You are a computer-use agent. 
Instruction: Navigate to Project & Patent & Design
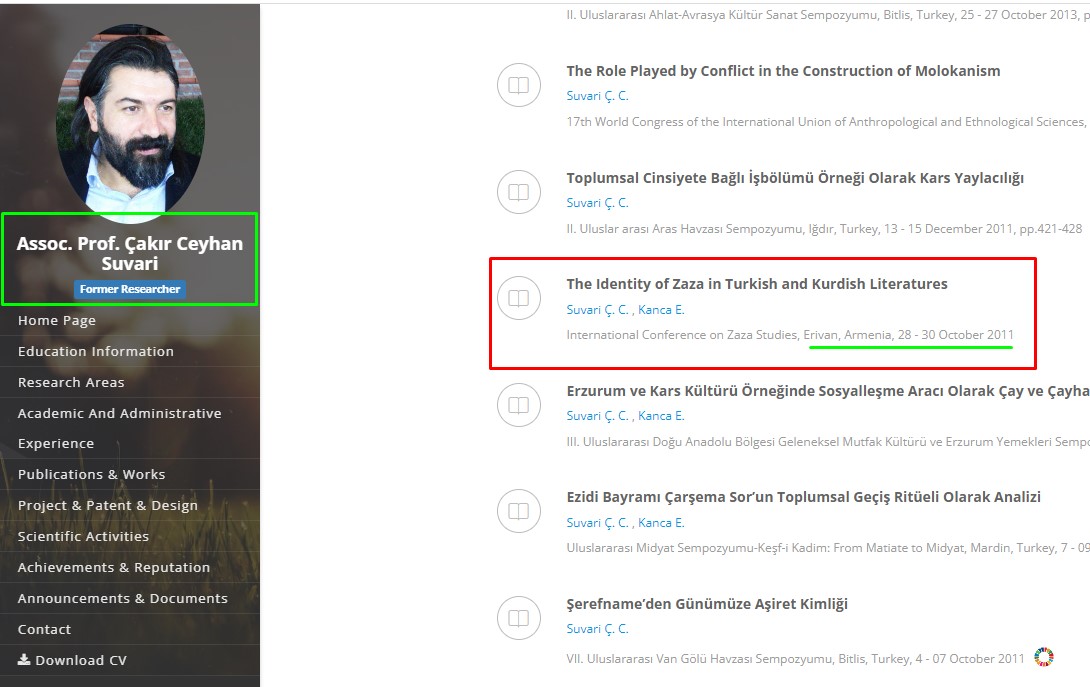107,505
